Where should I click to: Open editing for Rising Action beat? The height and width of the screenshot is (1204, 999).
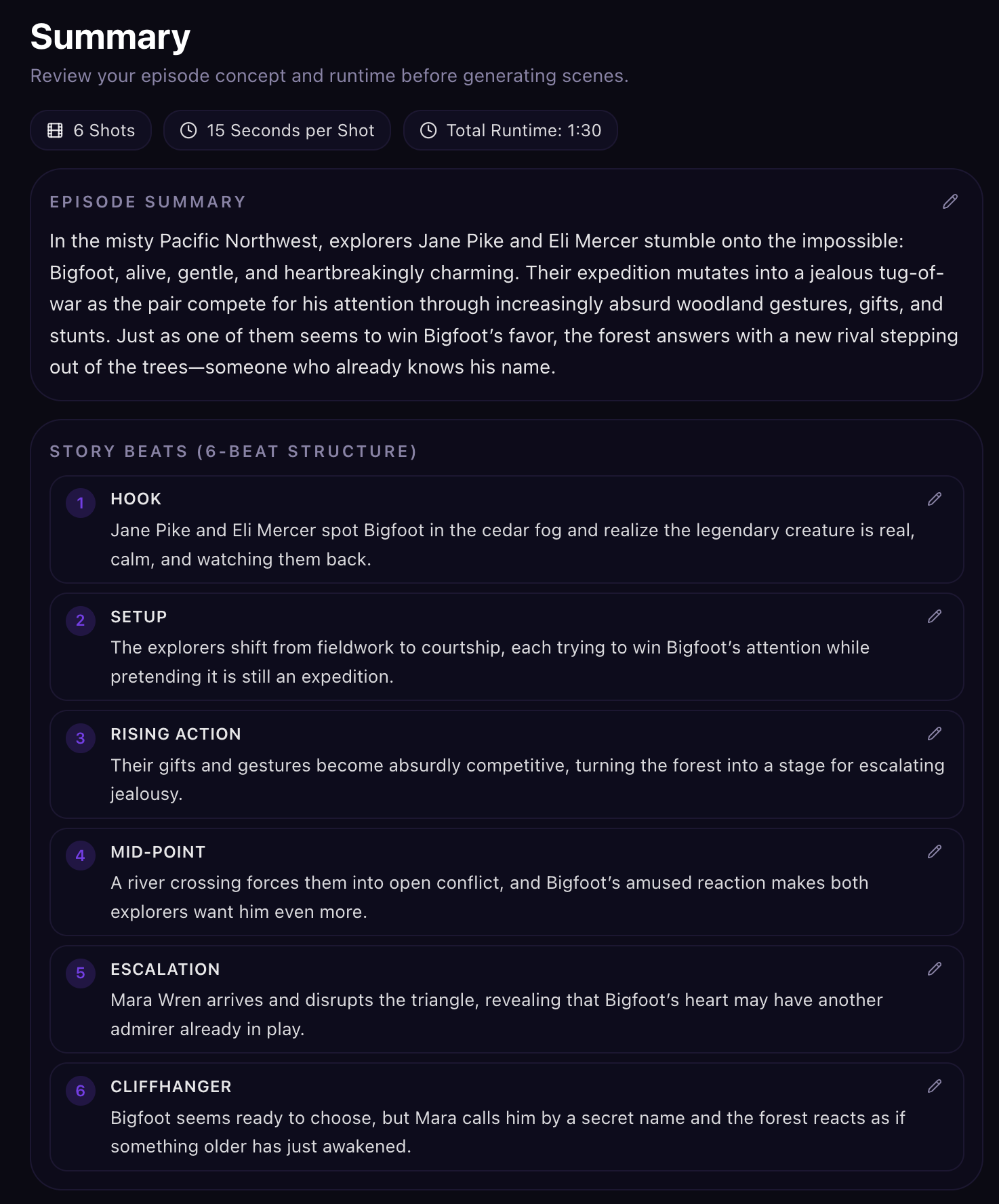(x=935, y=734)
